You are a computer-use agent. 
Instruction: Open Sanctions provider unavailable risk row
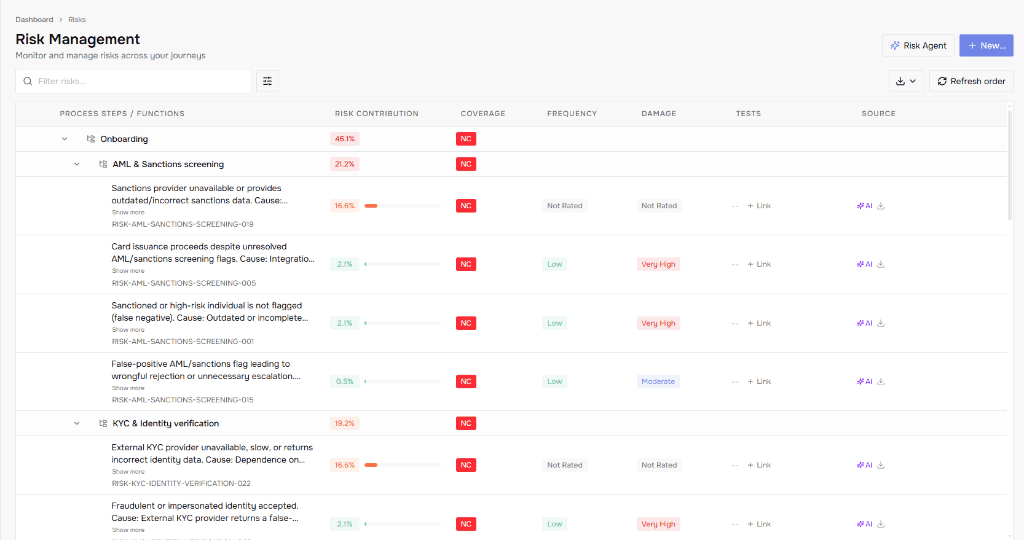511,206
